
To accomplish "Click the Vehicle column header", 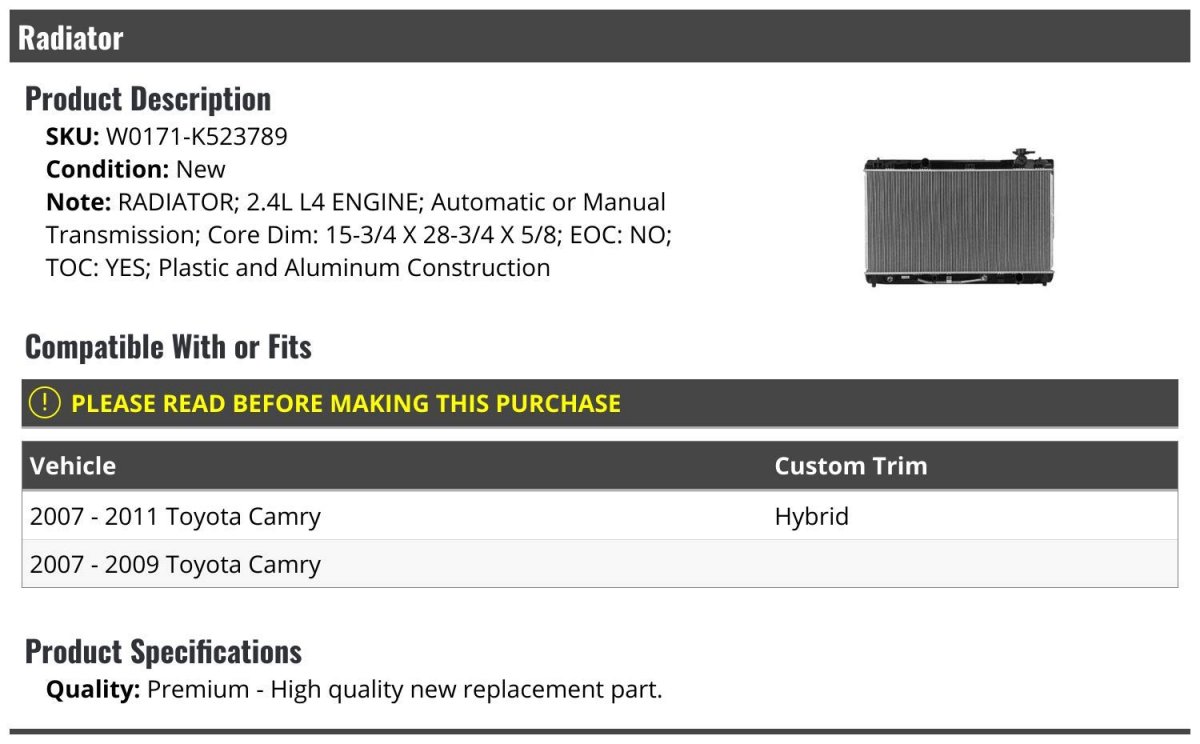I will [73, 466].
